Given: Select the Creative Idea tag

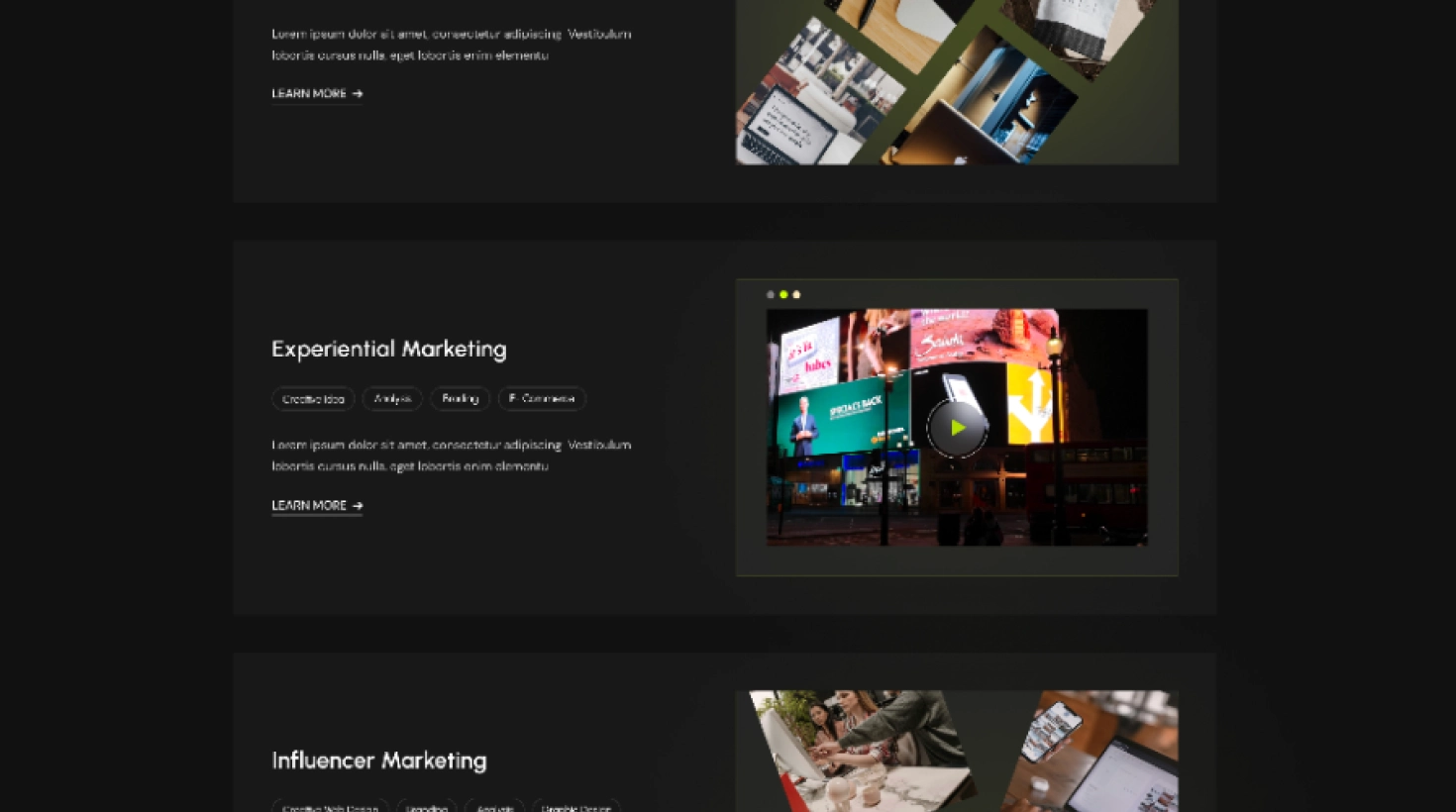Looking at the screenshot, I should [x=313, y=399].
